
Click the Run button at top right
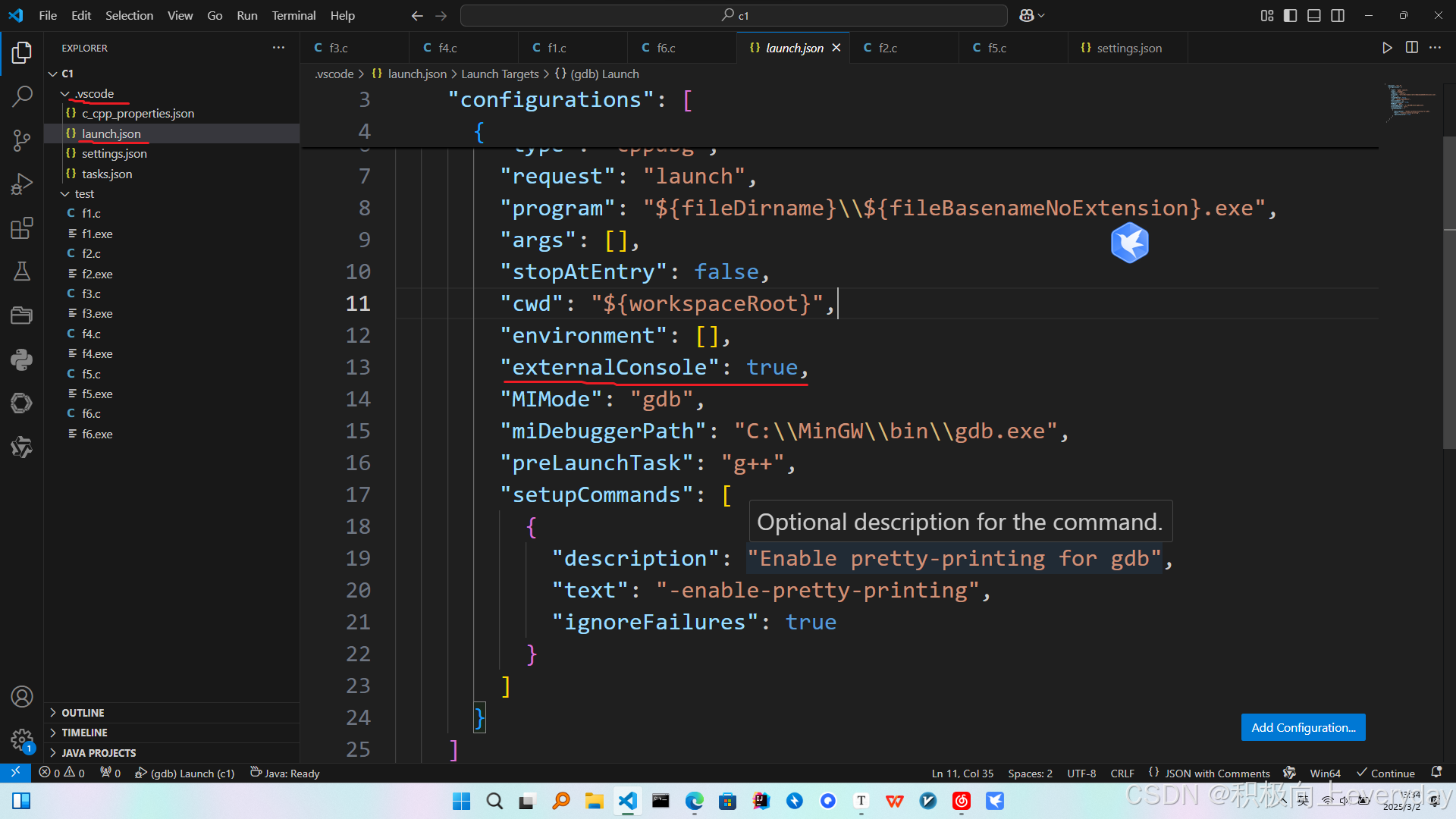point(1387,47)
